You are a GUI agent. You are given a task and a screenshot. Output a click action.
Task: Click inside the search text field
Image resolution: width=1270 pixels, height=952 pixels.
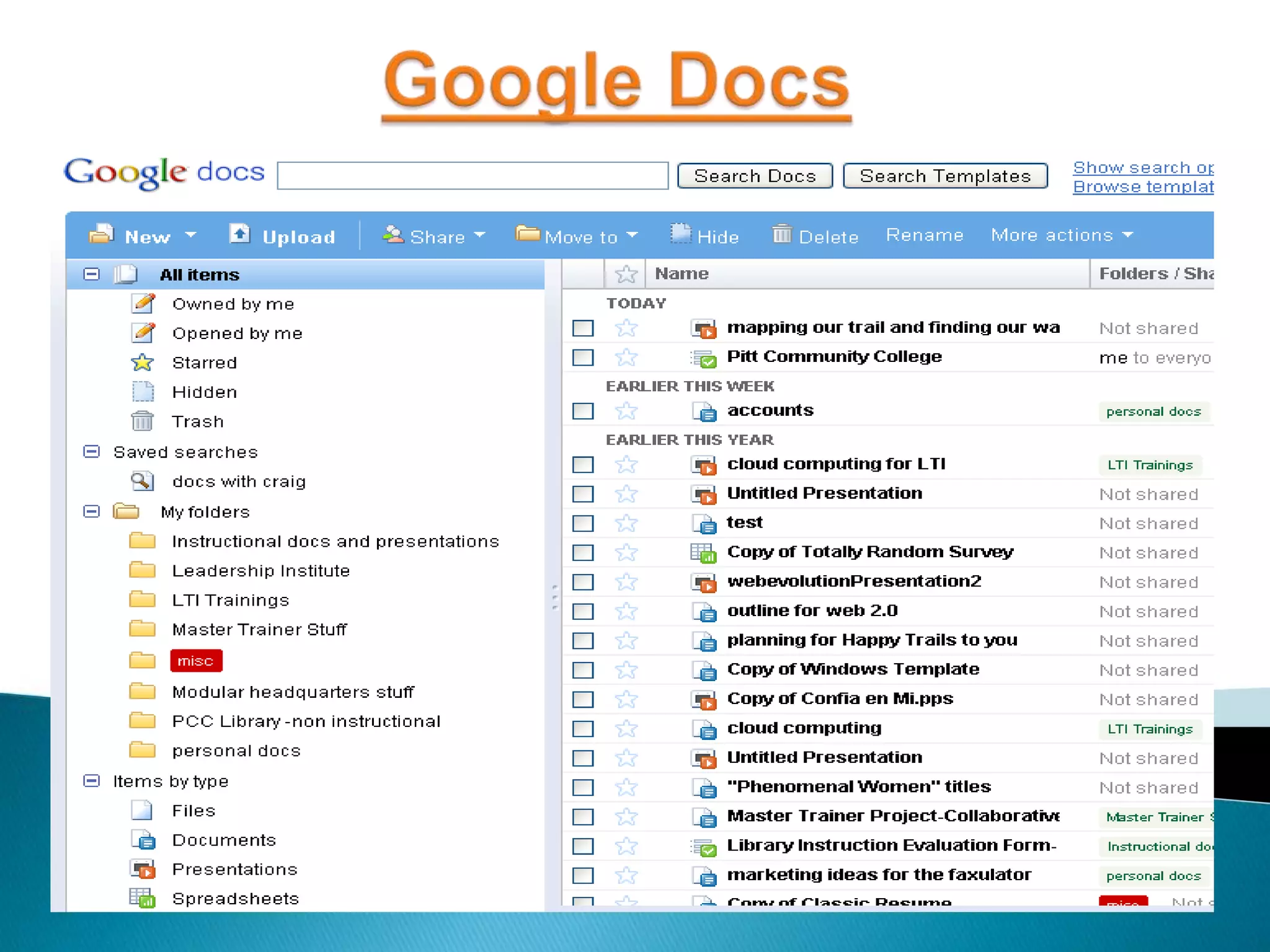click(473, 176)
